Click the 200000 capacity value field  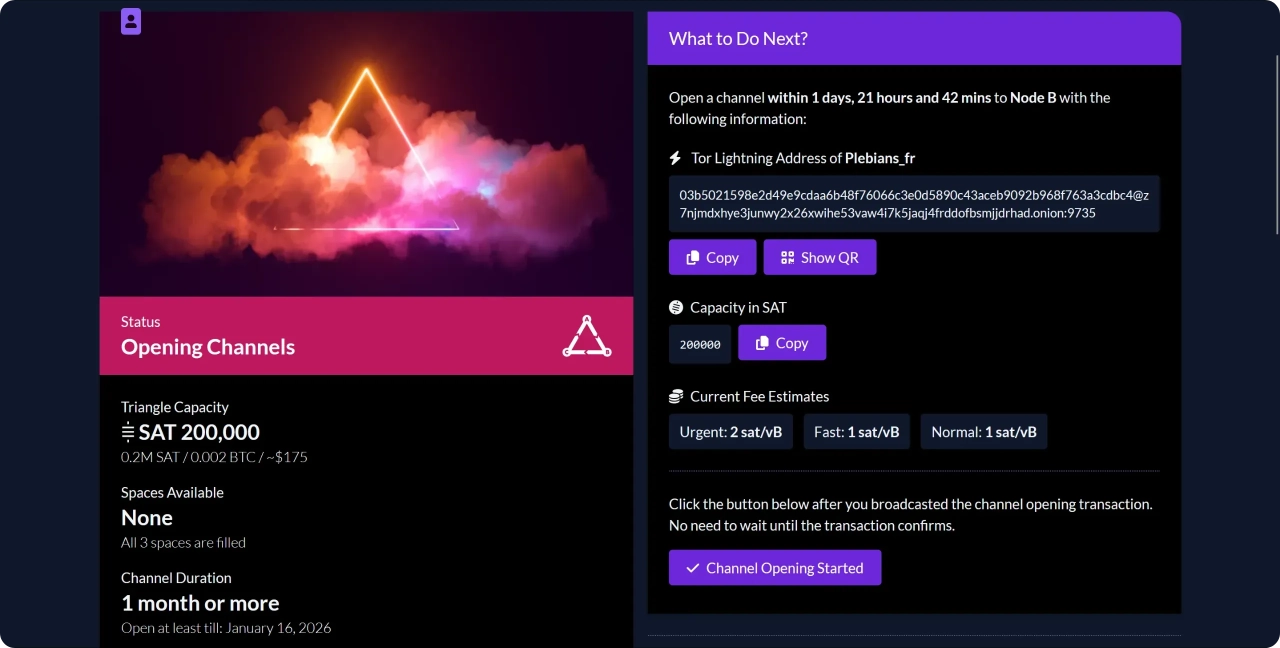click(700, 343)
